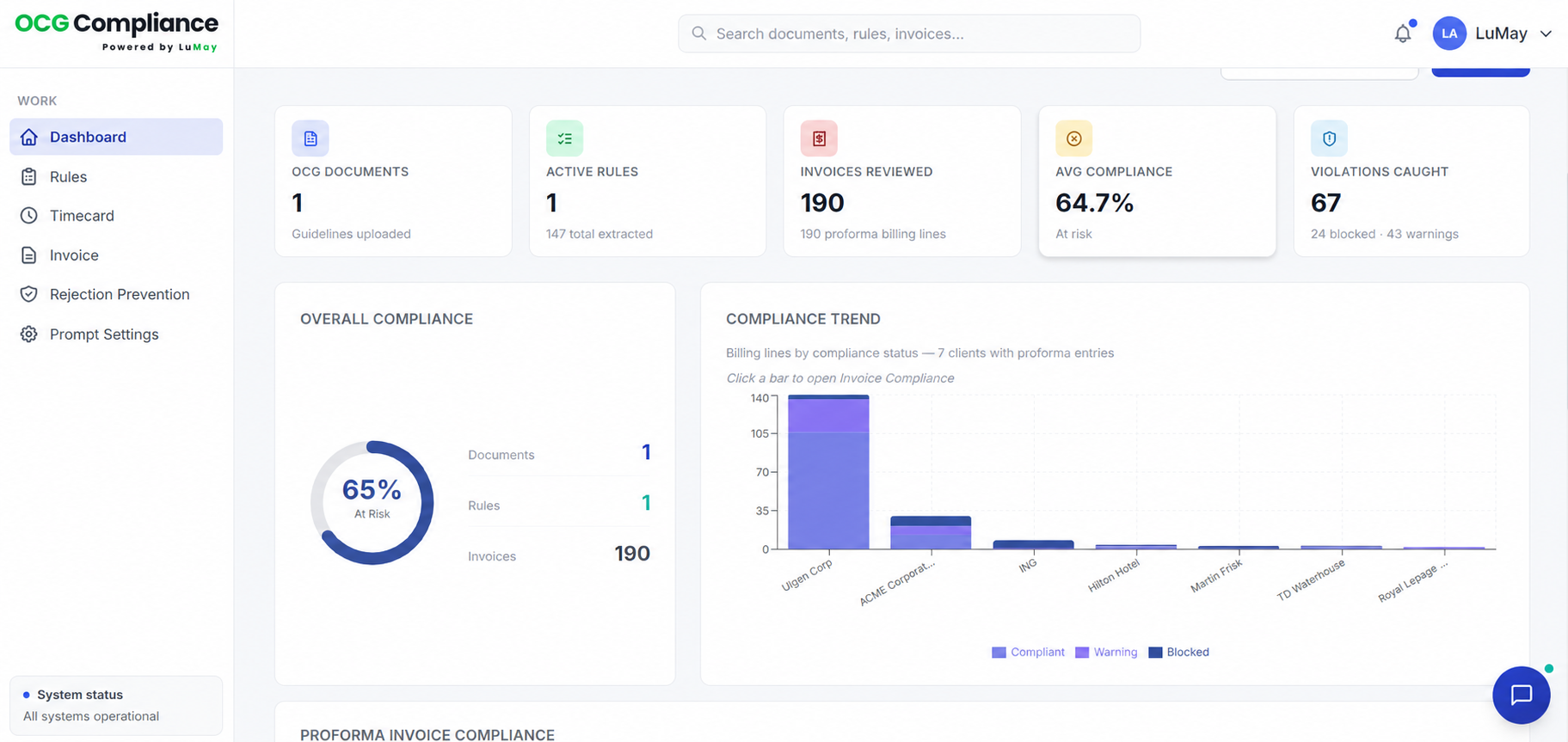This screenshot has height=742, width=1568.
Task: Click 'Royal Lepage ...' axis label
Action: pos(1413,582)
